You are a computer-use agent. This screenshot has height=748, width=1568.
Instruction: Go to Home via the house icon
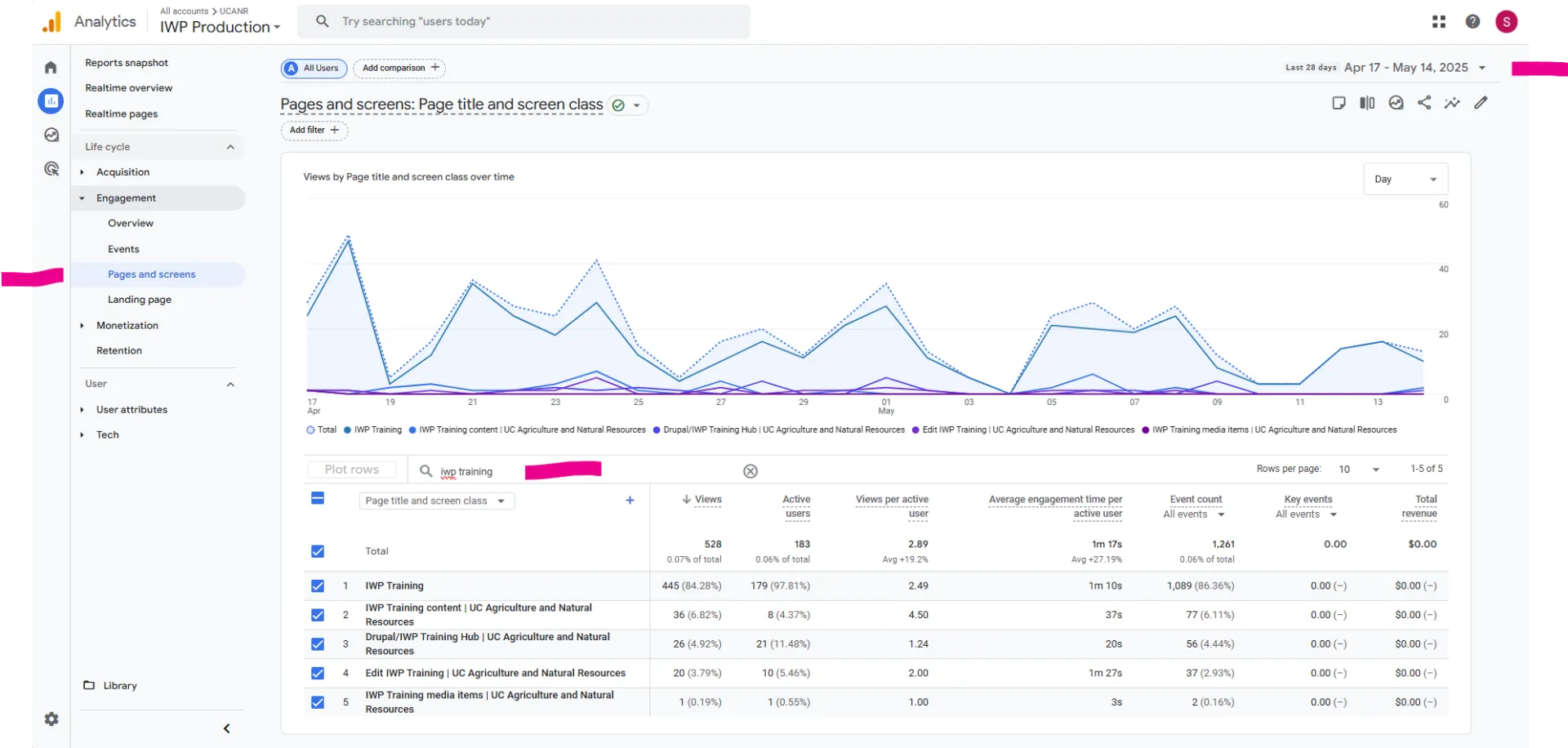click(51, 67)
